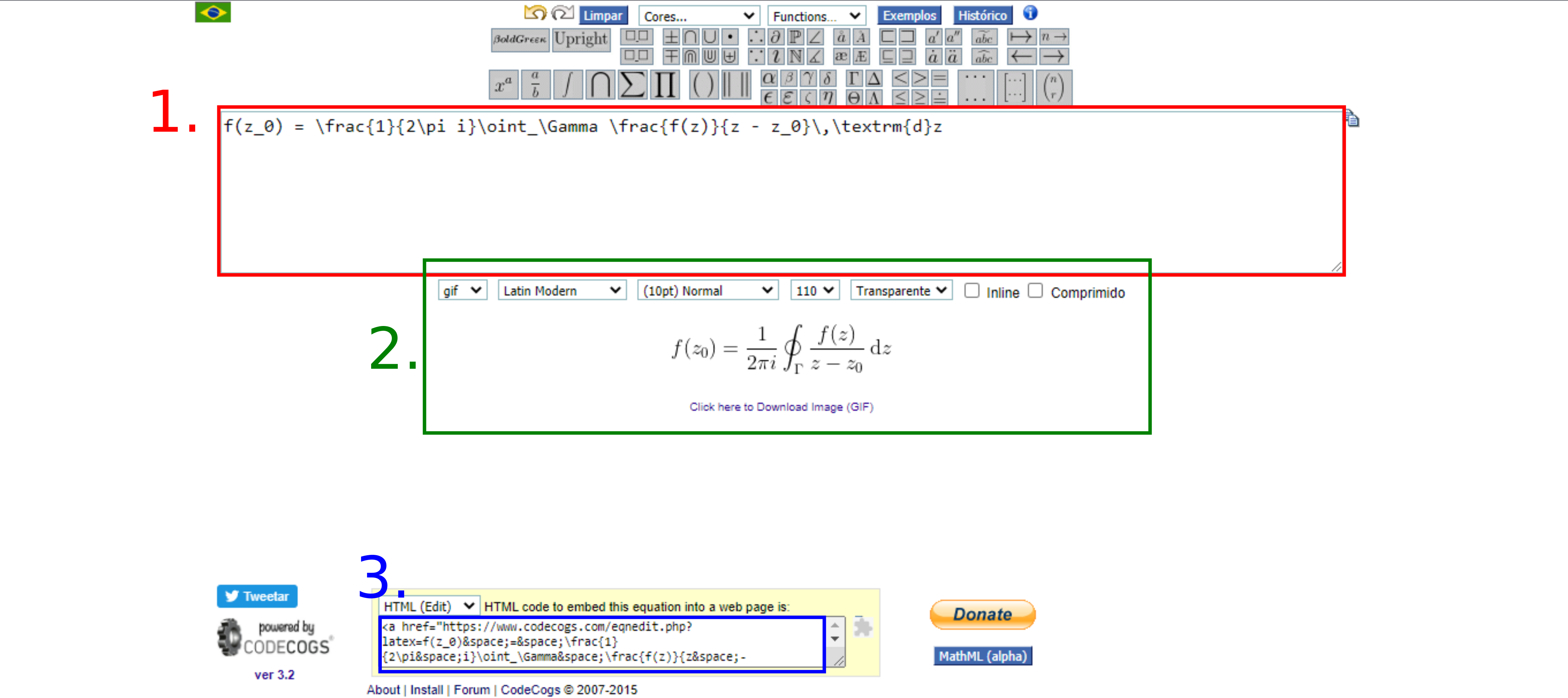
Task: Insert capital Theta symbol
Action: pyautogui.click(x=854, y=98)
